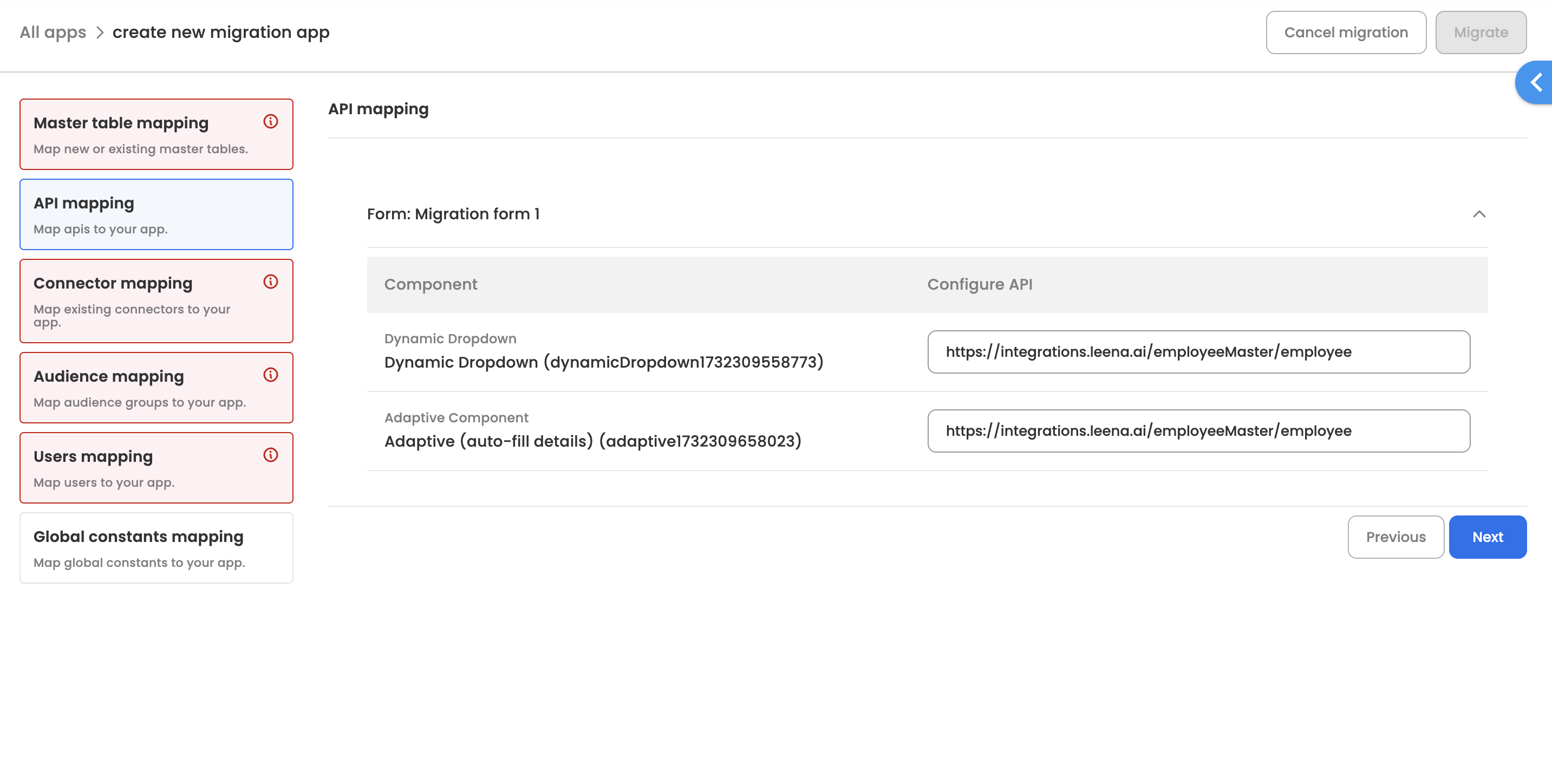Collapse the Migration form 1 section

coord(1478,214)
